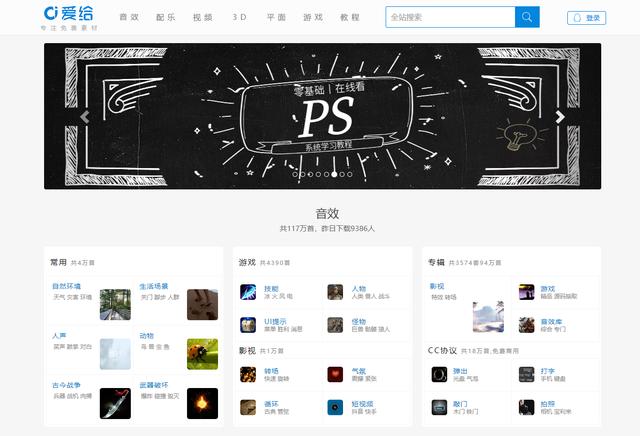Open the 游戏 link under 专辑
Image resolution: width=640 pixels, height=436 pixels.
[548, 289]
